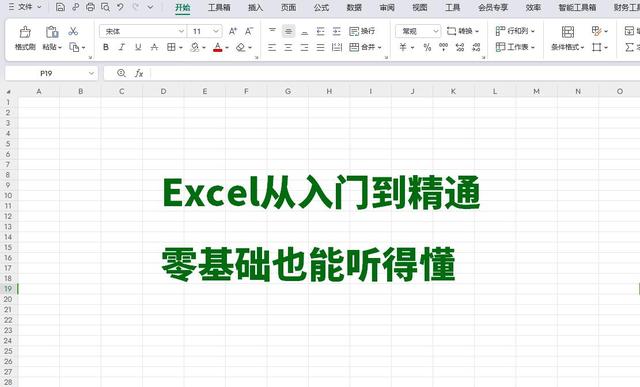Screen dimensions: 640x387
Task: Open the 公式 (Formulas) tab
Action: 321,7
